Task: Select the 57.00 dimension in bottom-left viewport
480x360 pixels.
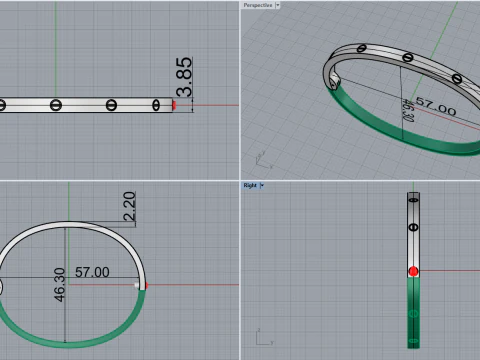Action: [92, 272]
